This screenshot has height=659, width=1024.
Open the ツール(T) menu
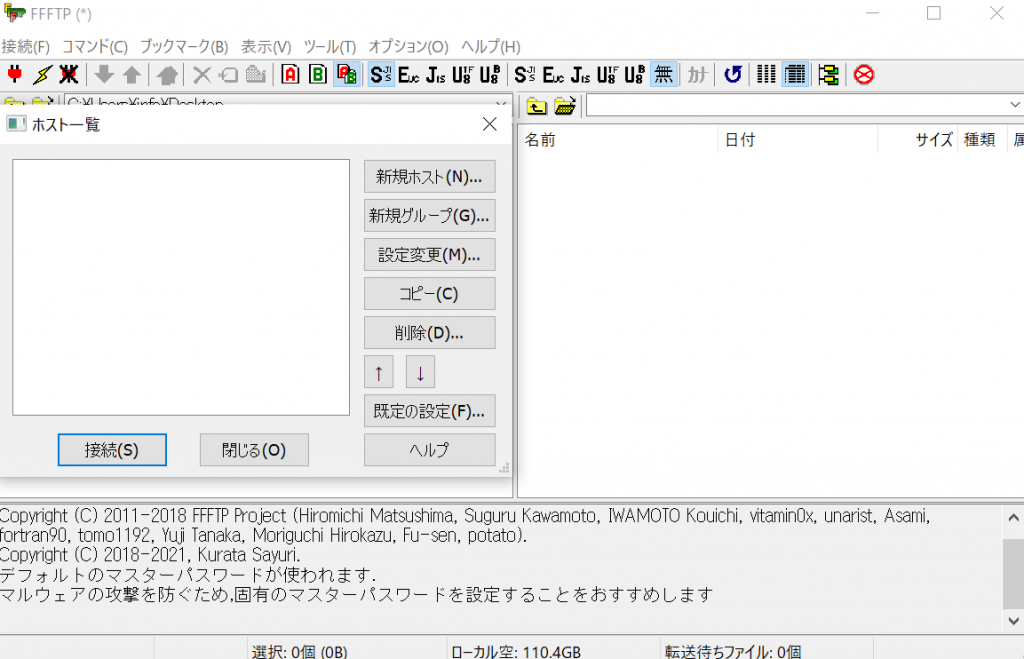pyautogui.click(x=330, y=47)
